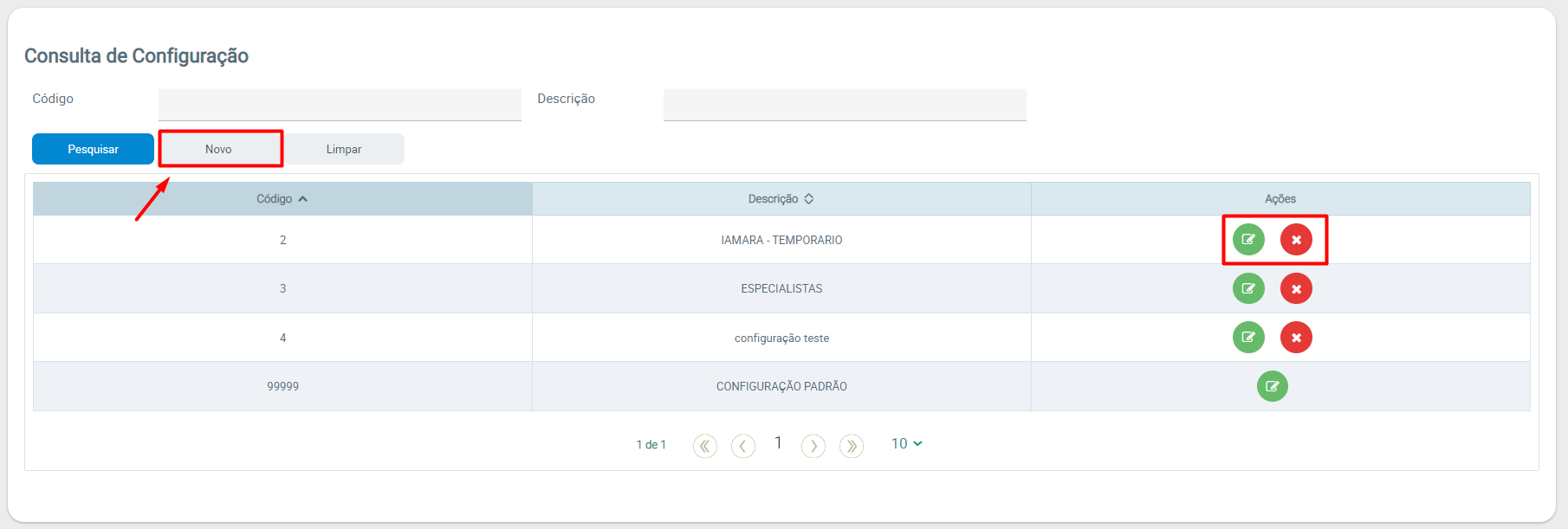The height and width of the screenshot is (529, 1568).
Task: Open the rows-per-page dropdown showing 10
Action: [906, 443]
